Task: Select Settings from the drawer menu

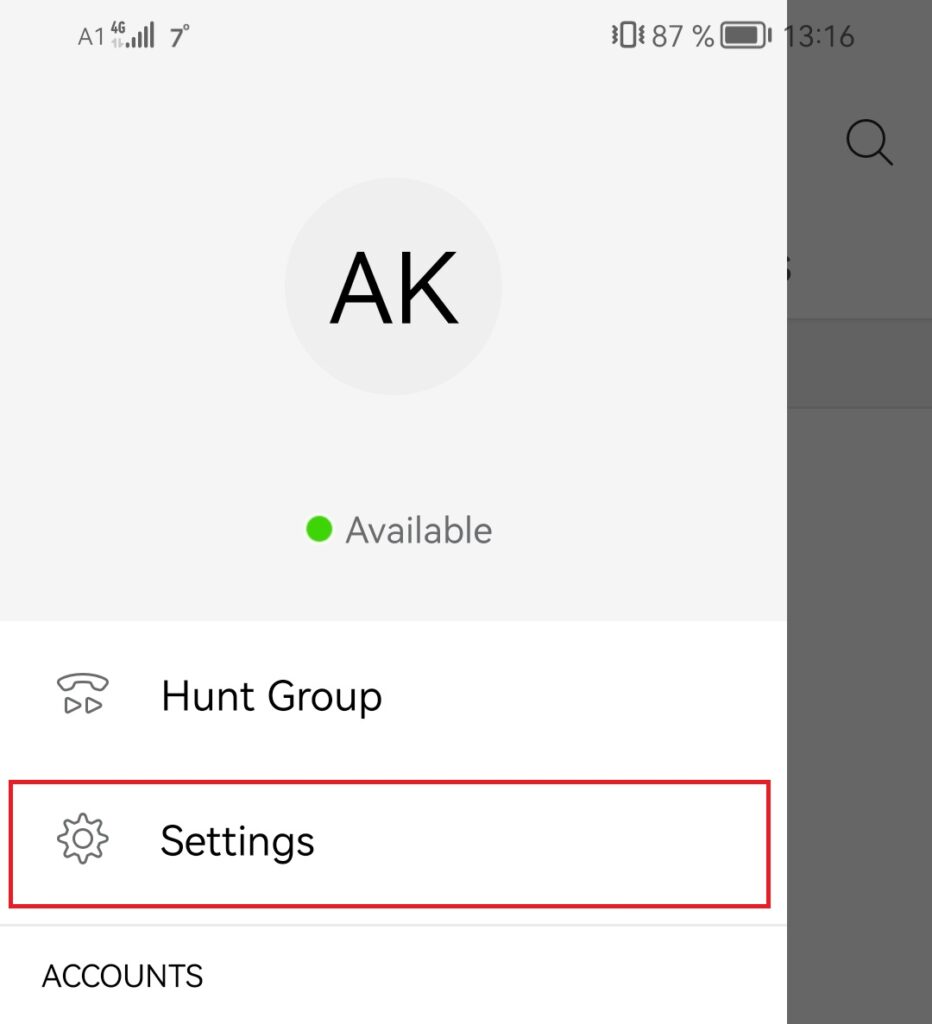Action: click(x=238, y=841)
